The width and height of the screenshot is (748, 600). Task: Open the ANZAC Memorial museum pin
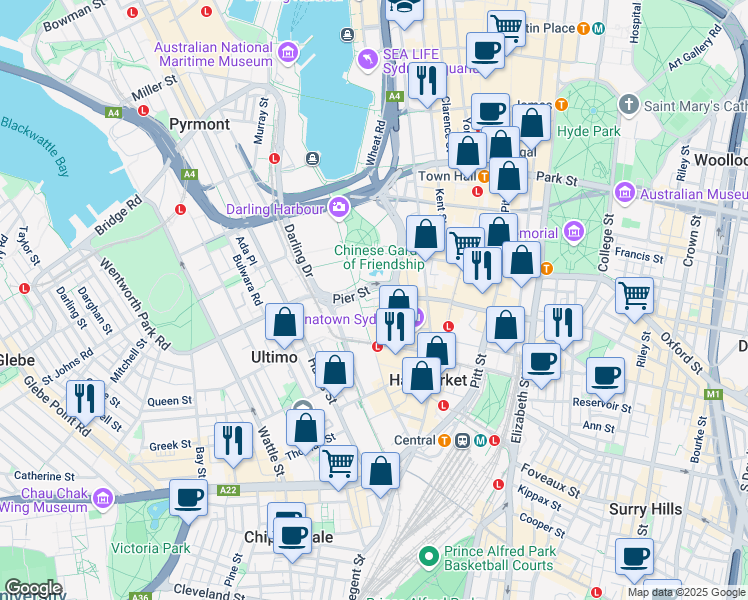tap(574, 233)
